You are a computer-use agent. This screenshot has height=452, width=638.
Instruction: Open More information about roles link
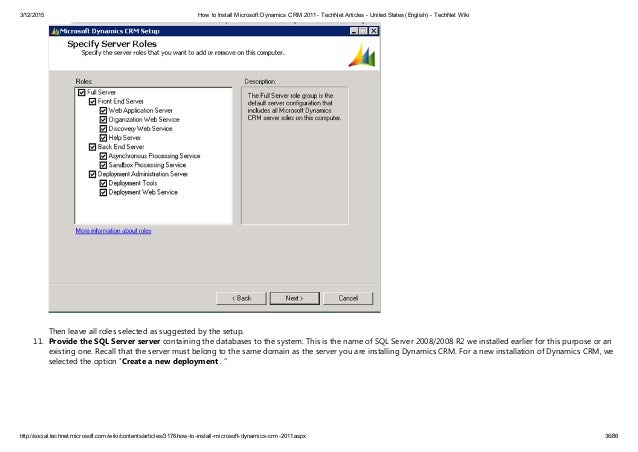(x=114, y=231)
